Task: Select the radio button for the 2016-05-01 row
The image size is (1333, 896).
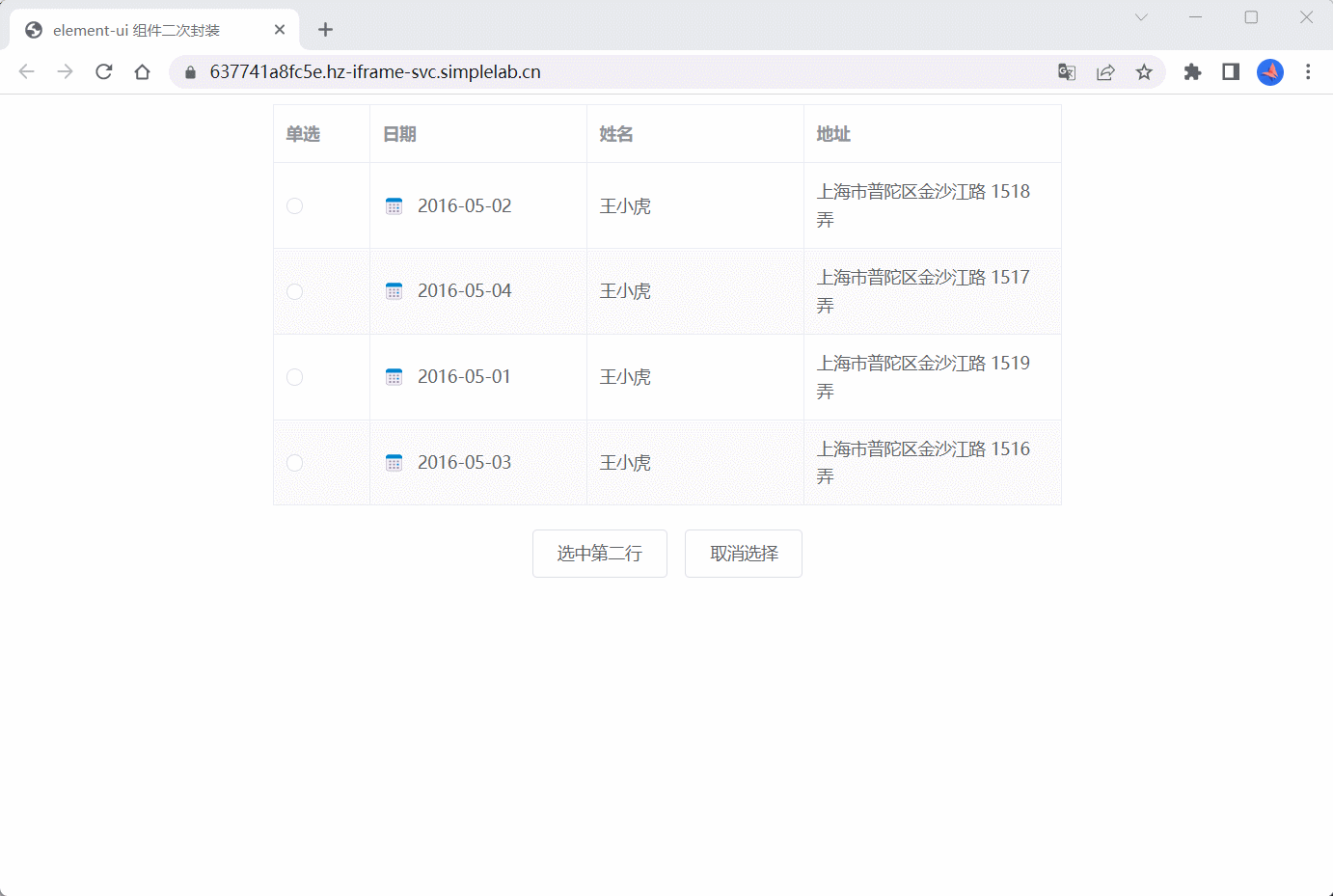Action: [295, 377]
